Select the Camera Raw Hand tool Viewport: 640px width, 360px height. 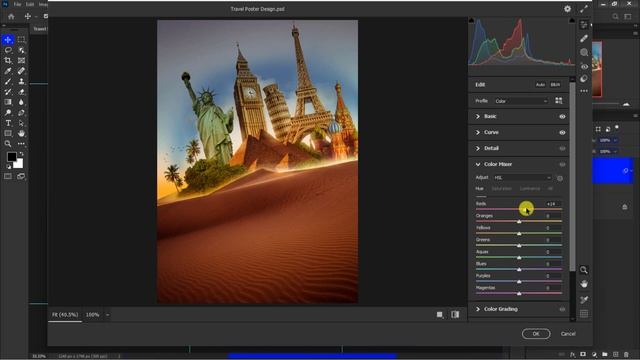click(584, 284)
